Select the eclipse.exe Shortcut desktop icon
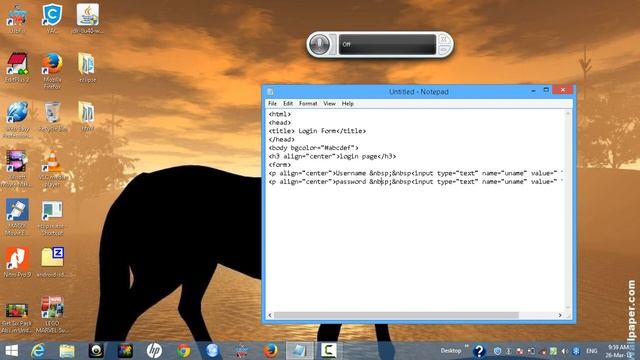 coord(52,218)
